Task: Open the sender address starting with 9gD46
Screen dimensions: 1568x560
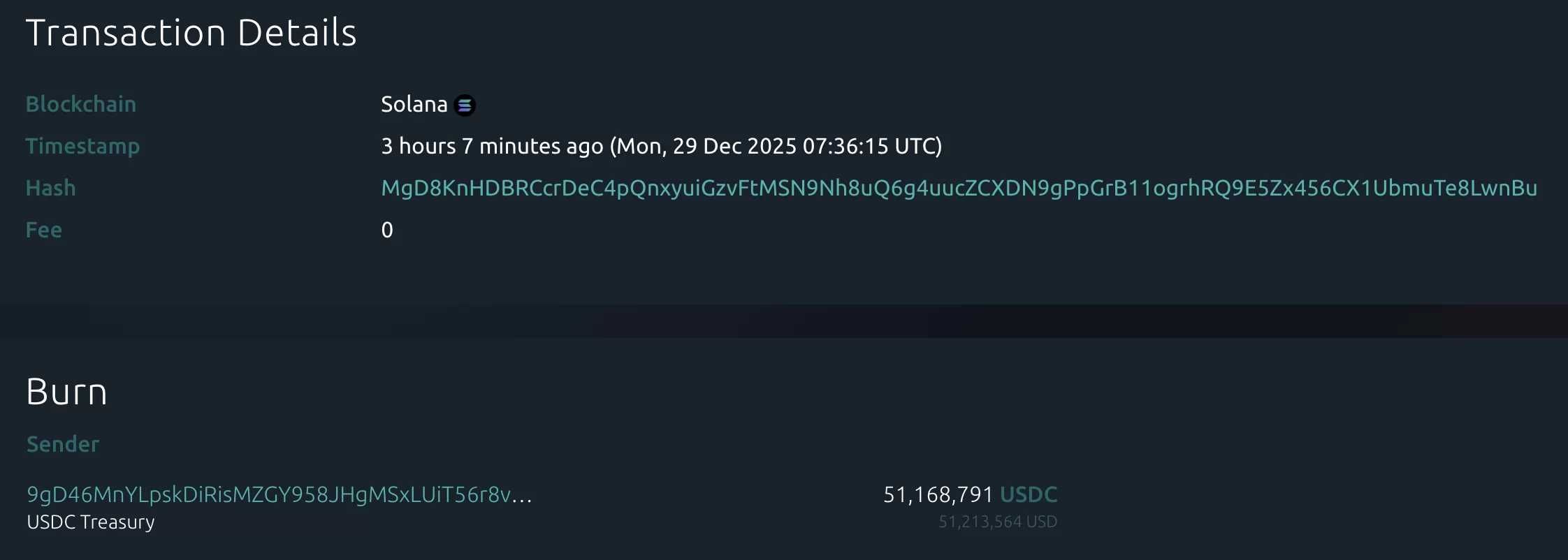Action: [269, 494]
